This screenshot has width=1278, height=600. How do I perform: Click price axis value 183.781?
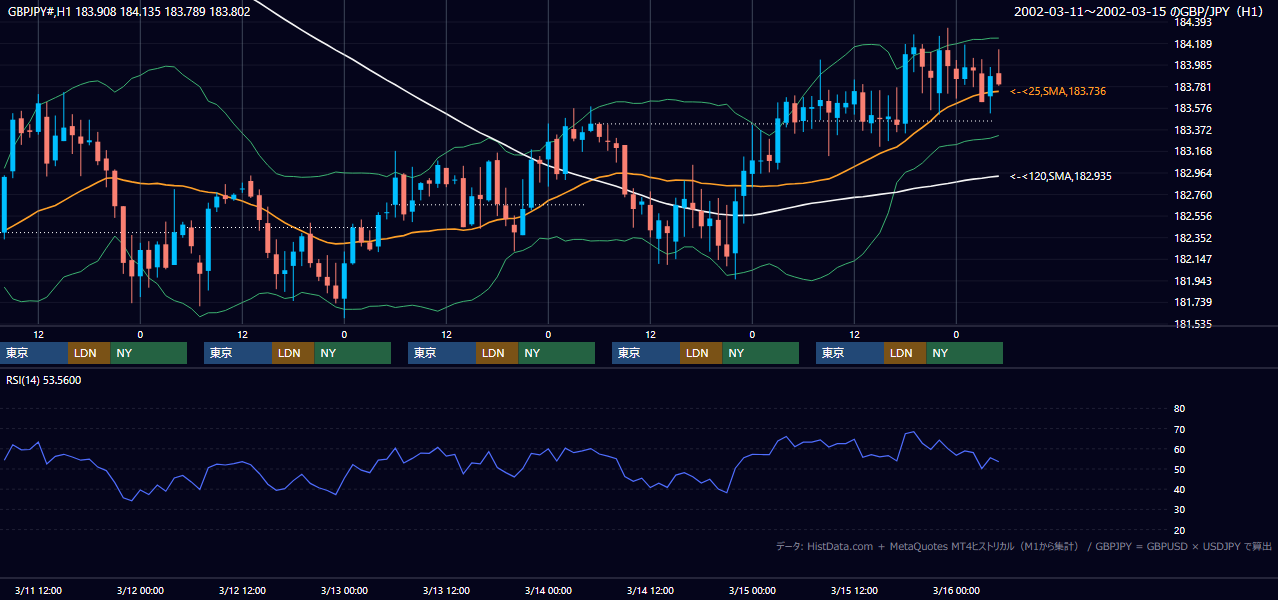pyautogui.click(x=1194, y=87)
